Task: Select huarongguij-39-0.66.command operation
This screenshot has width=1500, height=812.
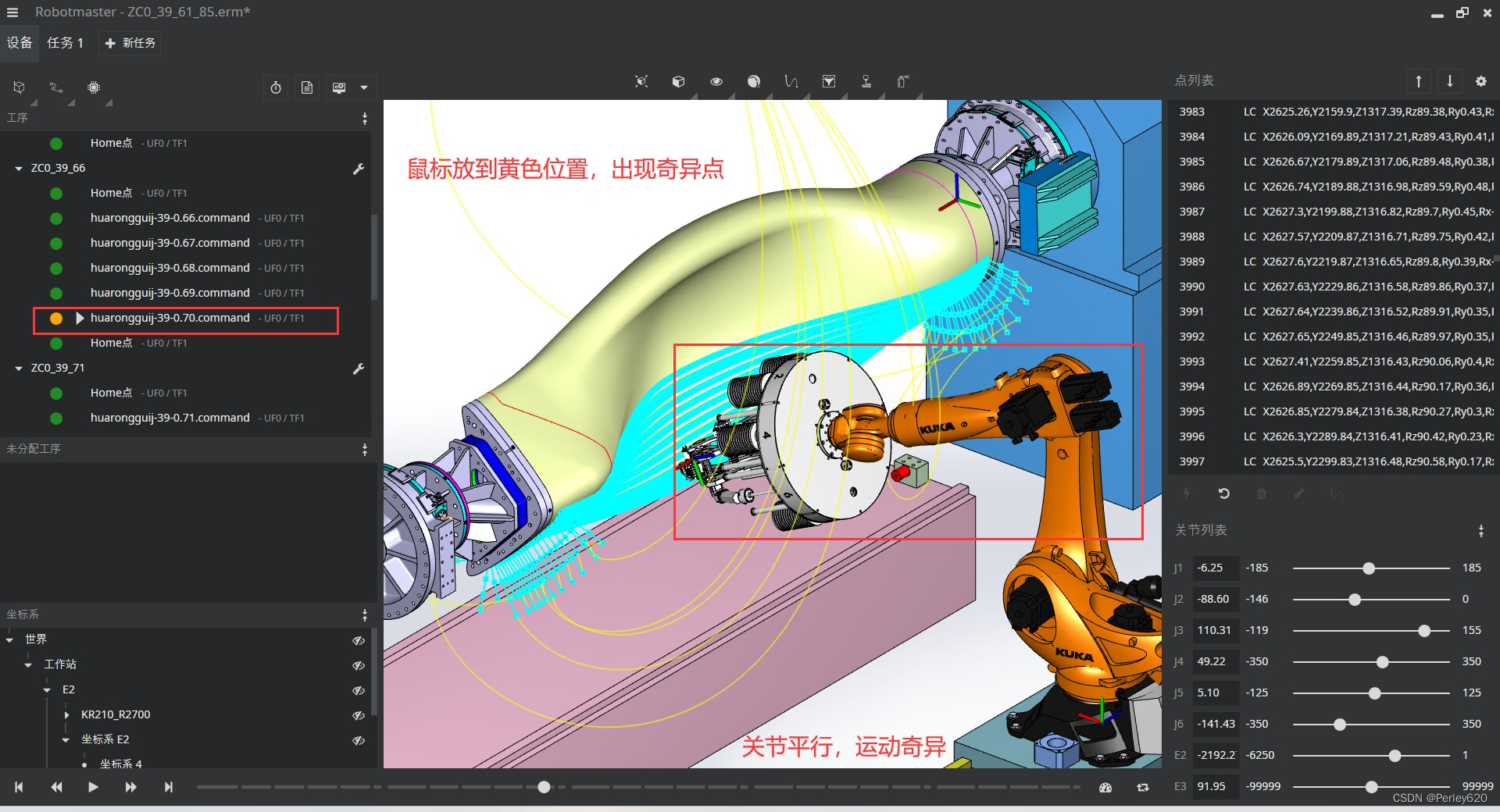Action: coord(170,218)
